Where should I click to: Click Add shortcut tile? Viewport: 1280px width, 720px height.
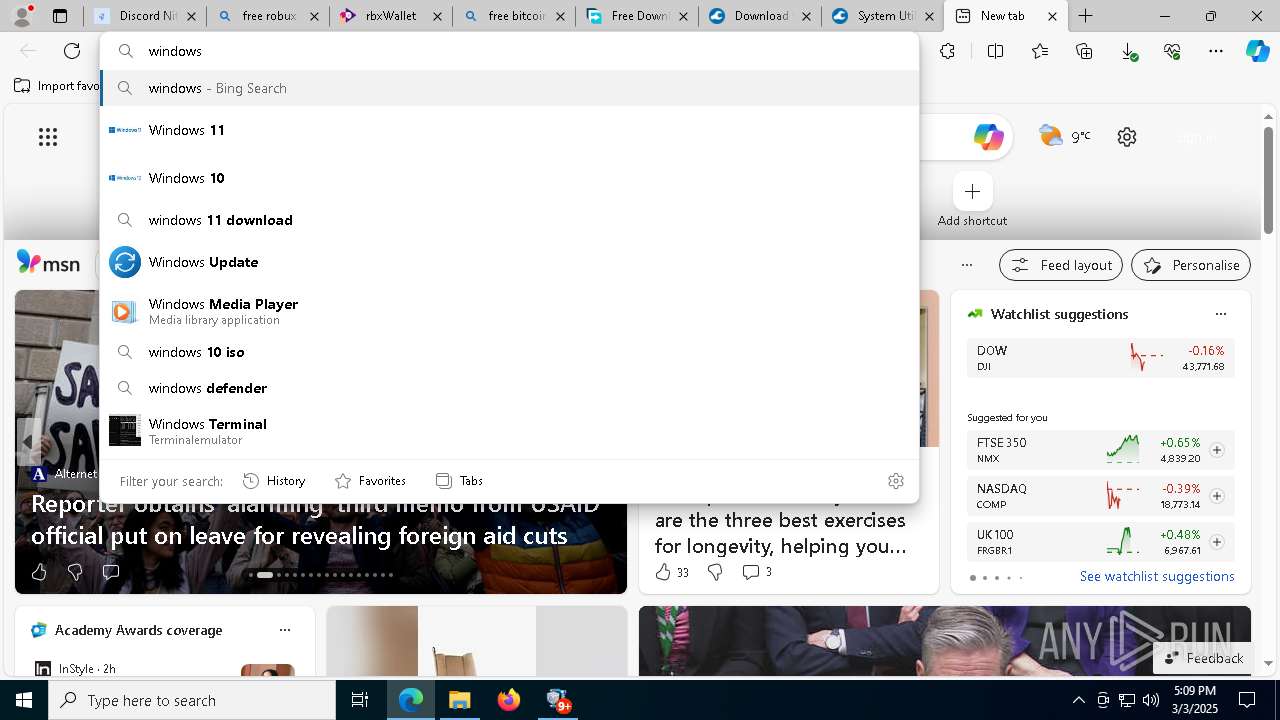point(972,201)
